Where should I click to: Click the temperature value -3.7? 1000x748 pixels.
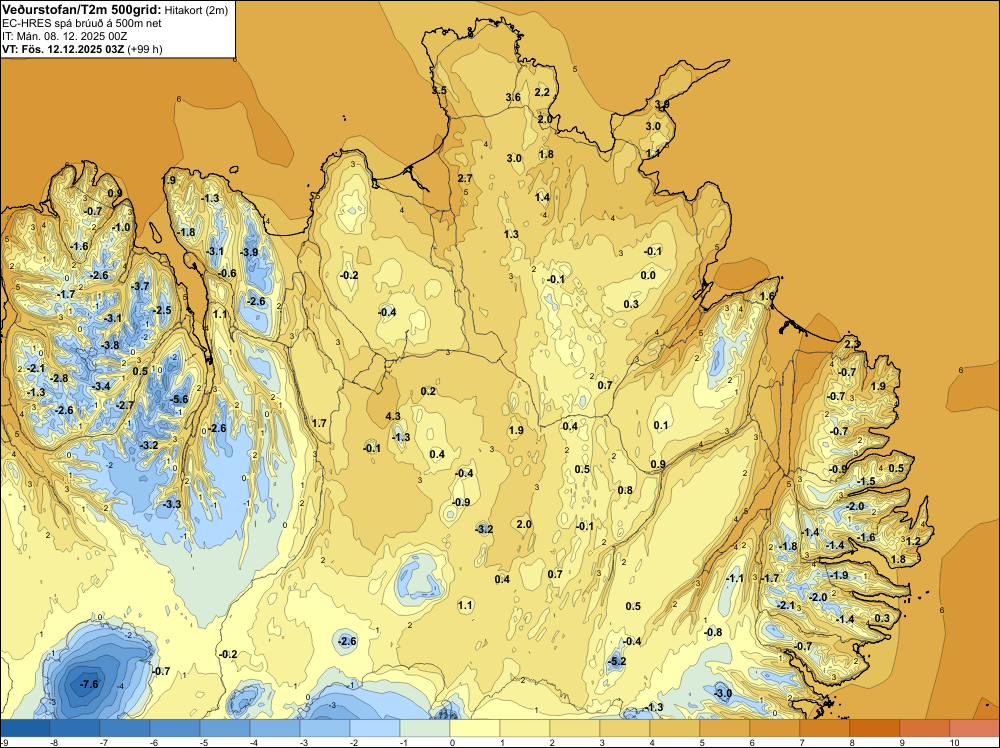coord(140,286)
